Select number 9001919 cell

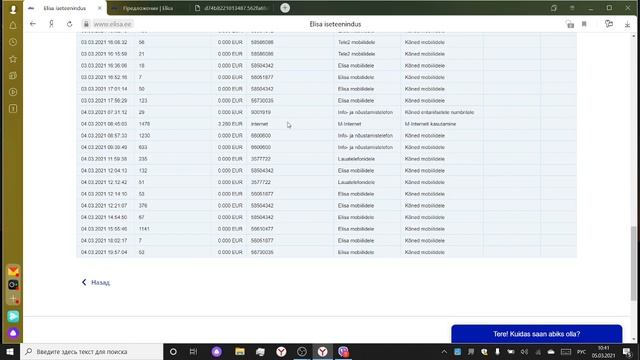pyautogui.click(x=261, y=112)
